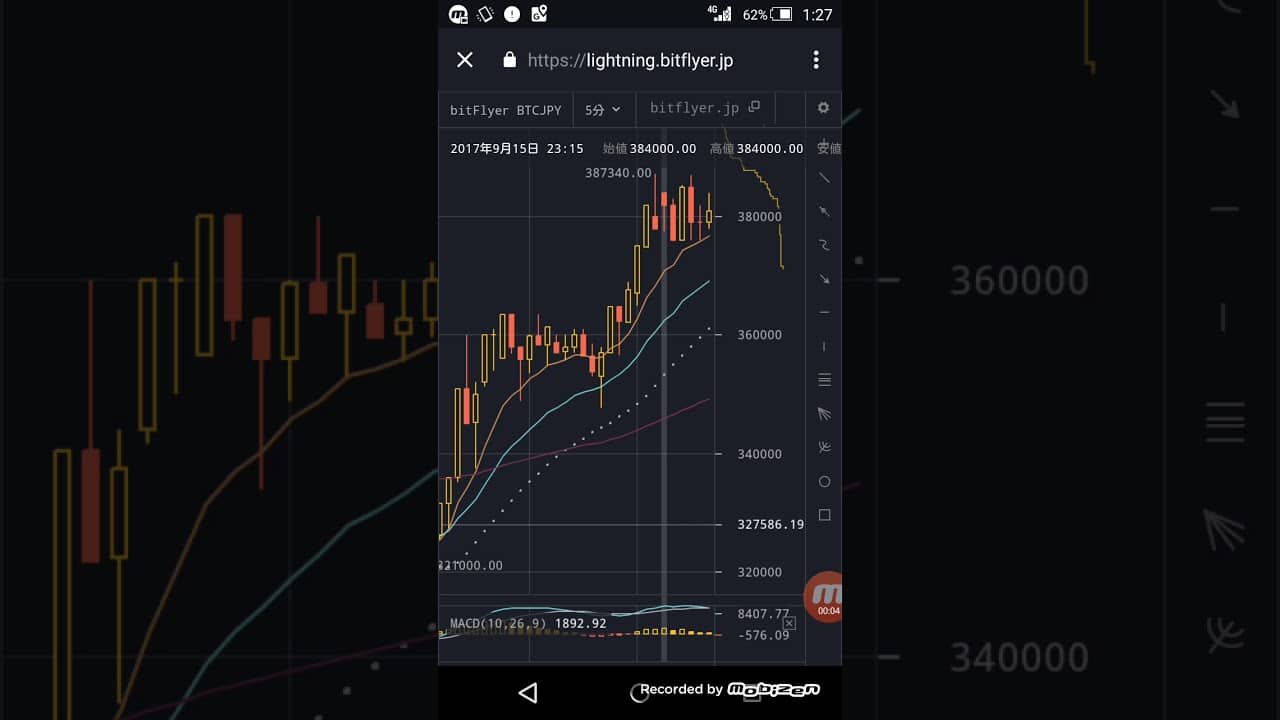Click the 始値 384000.00 opening price
1280x720 pixels.
coord(650,148)
